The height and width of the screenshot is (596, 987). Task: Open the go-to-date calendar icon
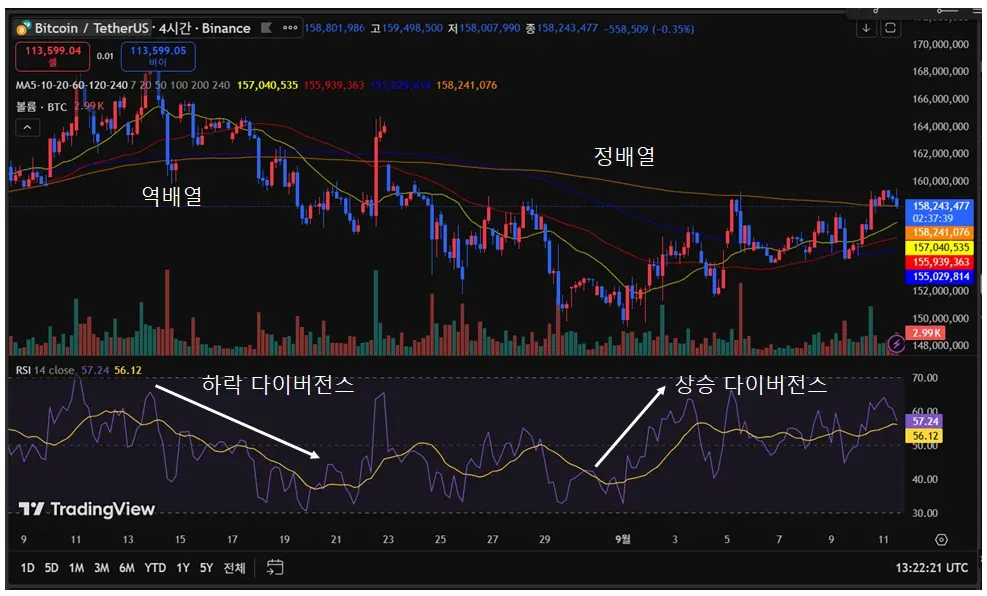coord(275,567)
